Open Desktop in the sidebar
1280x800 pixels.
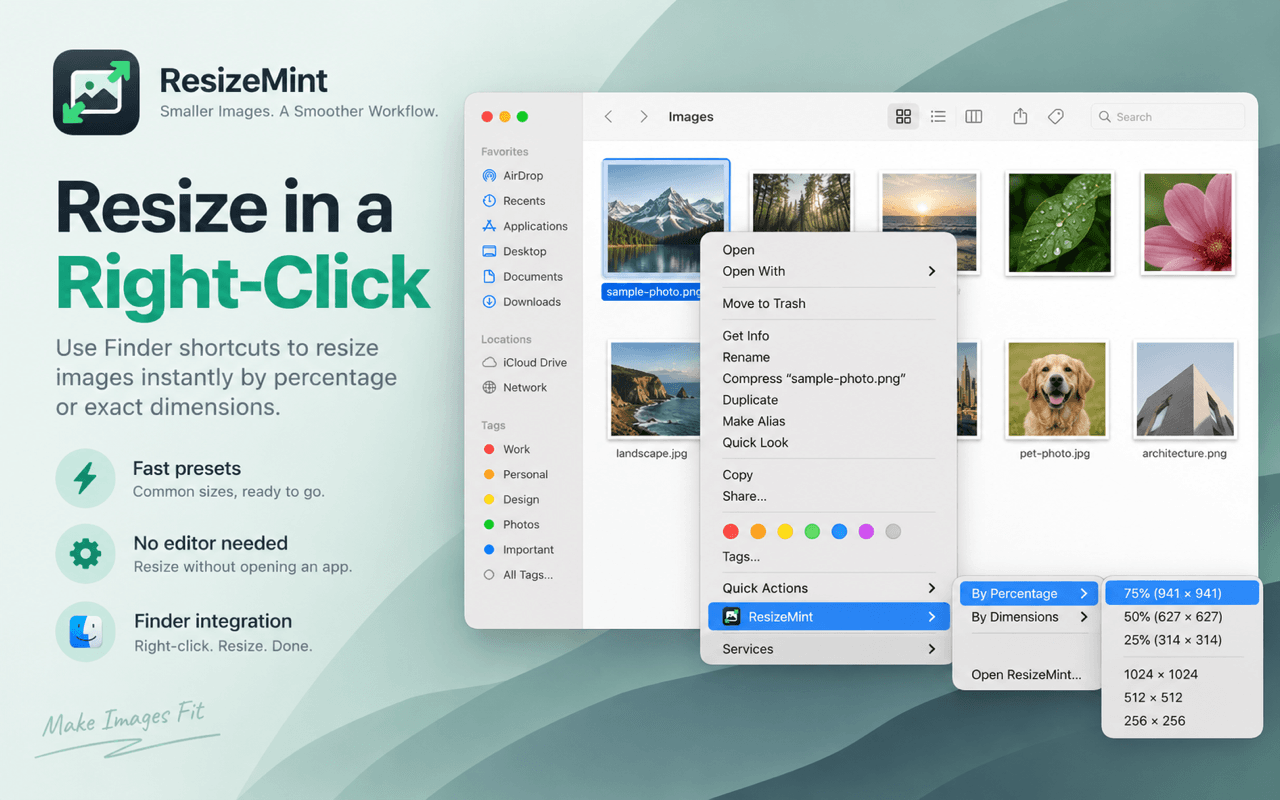(x=514, y=251)
